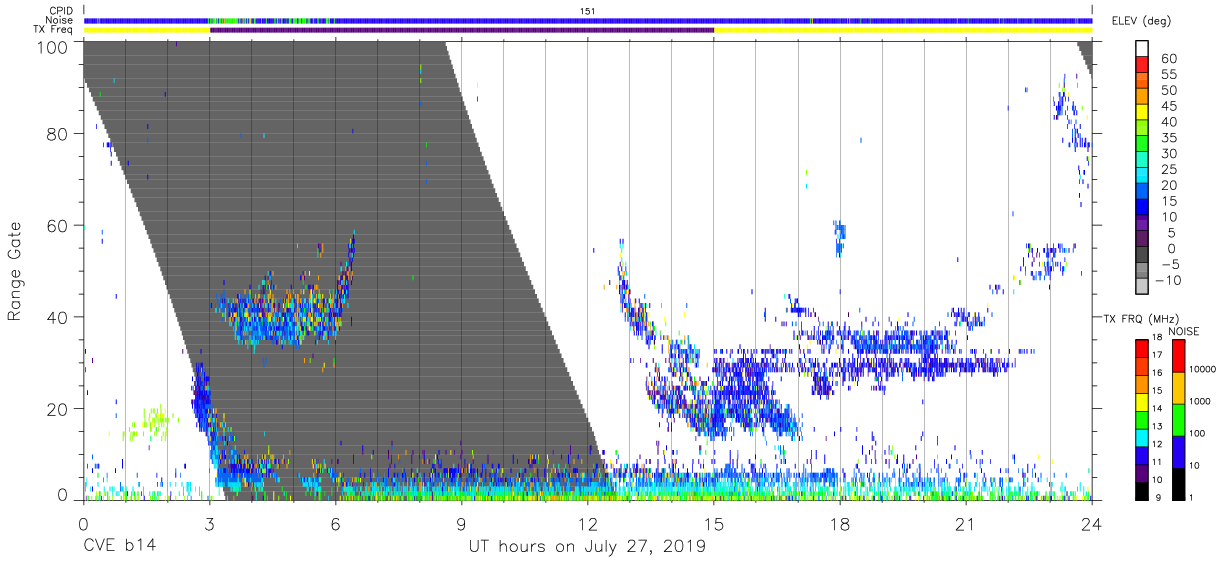The width and height of the screenshot is (1228, 567).
Task: Click the '1' label on NOISE colorbar
Action: (1193, 497)
